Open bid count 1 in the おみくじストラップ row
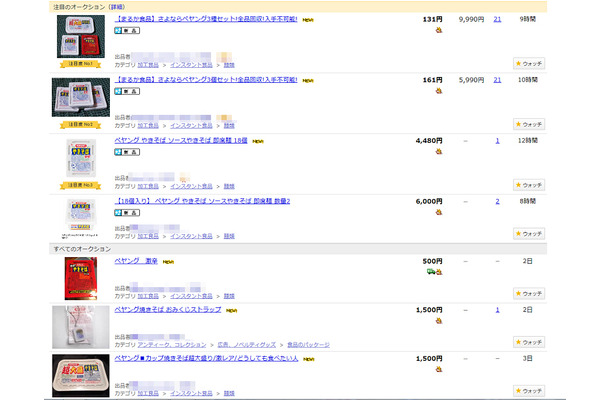Image resolution: width=610 pixels, height=400 pixels. pos(497,310)
